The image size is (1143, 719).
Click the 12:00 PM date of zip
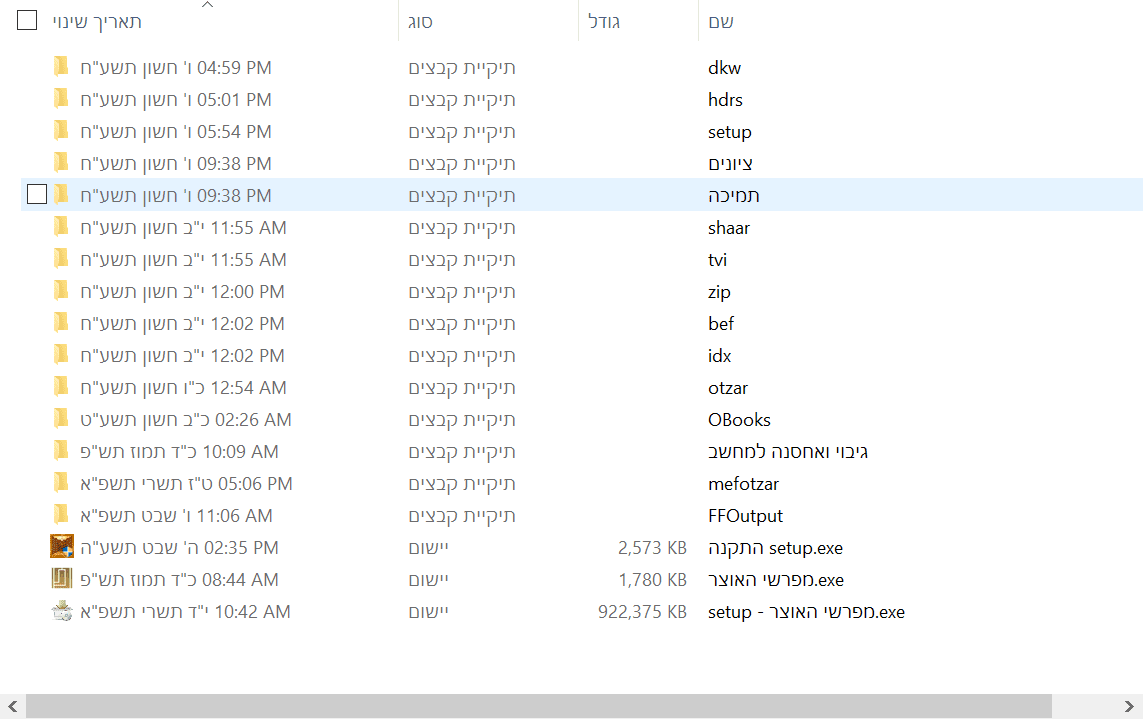coord(182,292)
